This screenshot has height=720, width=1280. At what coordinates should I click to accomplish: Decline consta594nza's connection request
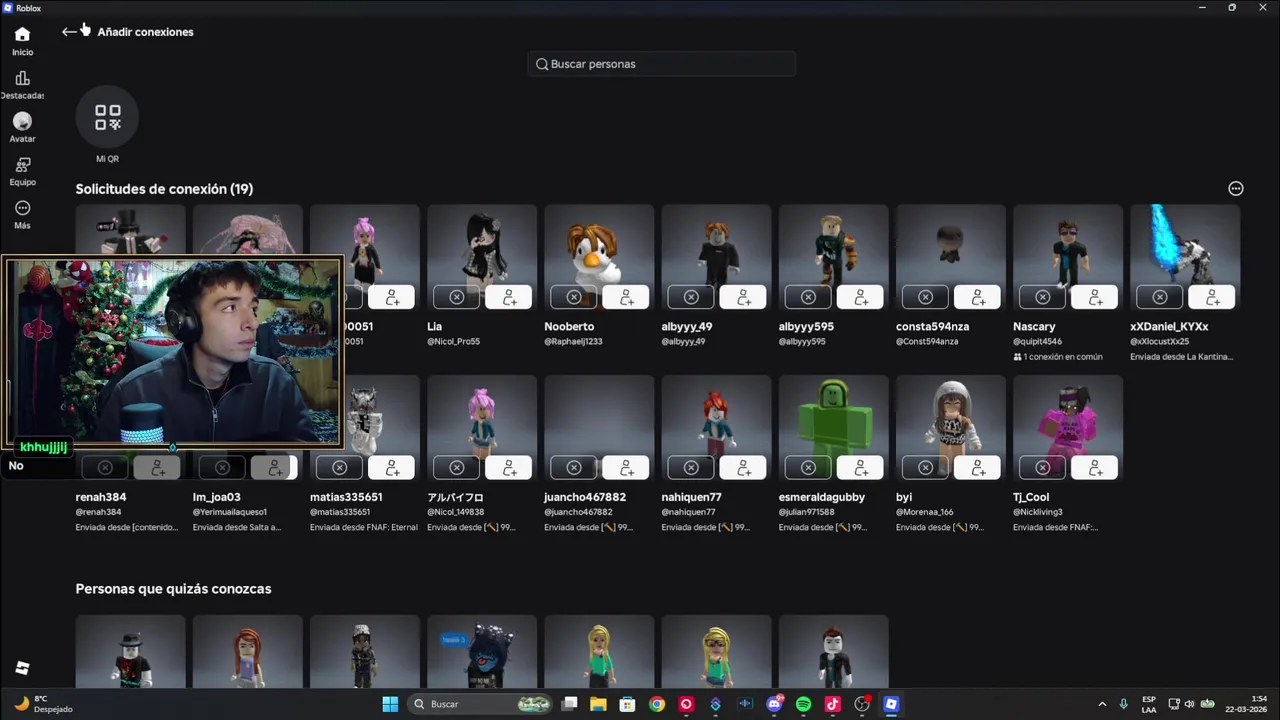(925, 298)
